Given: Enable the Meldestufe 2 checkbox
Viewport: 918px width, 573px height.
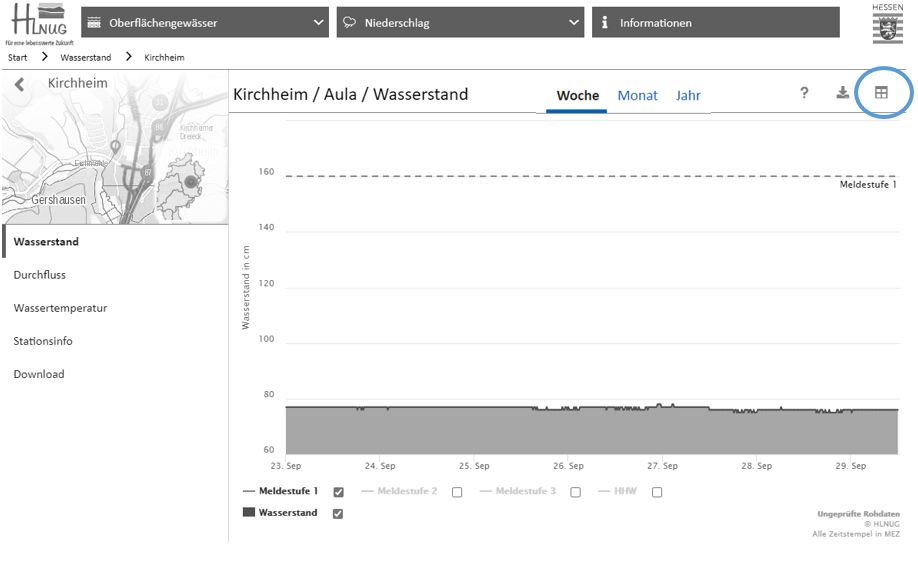Looking at the screenshot, I should pos(457,492).
